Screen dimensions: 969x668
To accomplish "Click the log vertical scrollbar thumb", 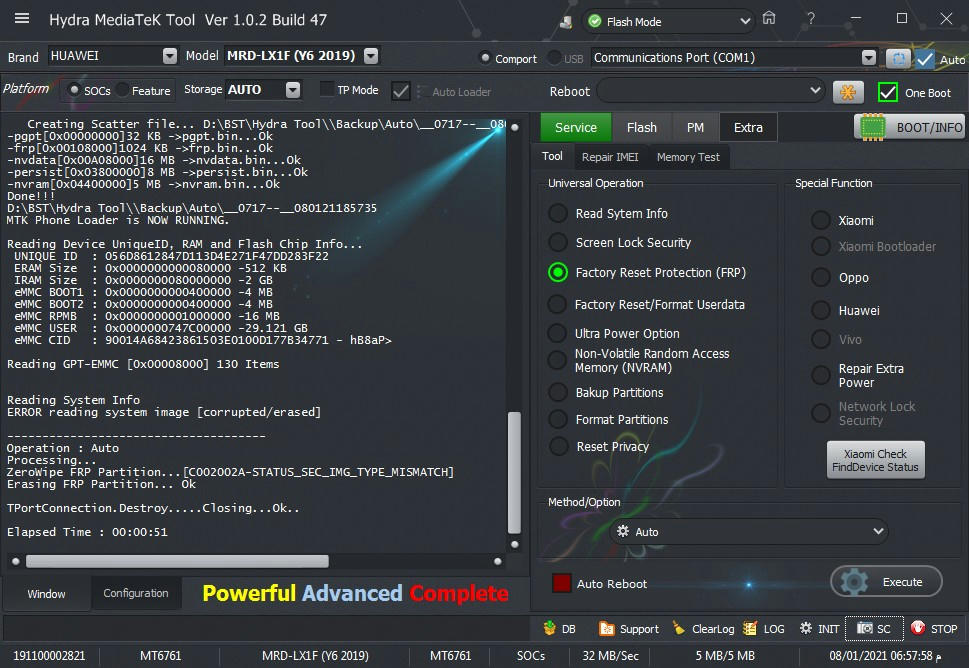I will (x=514, y=471).
